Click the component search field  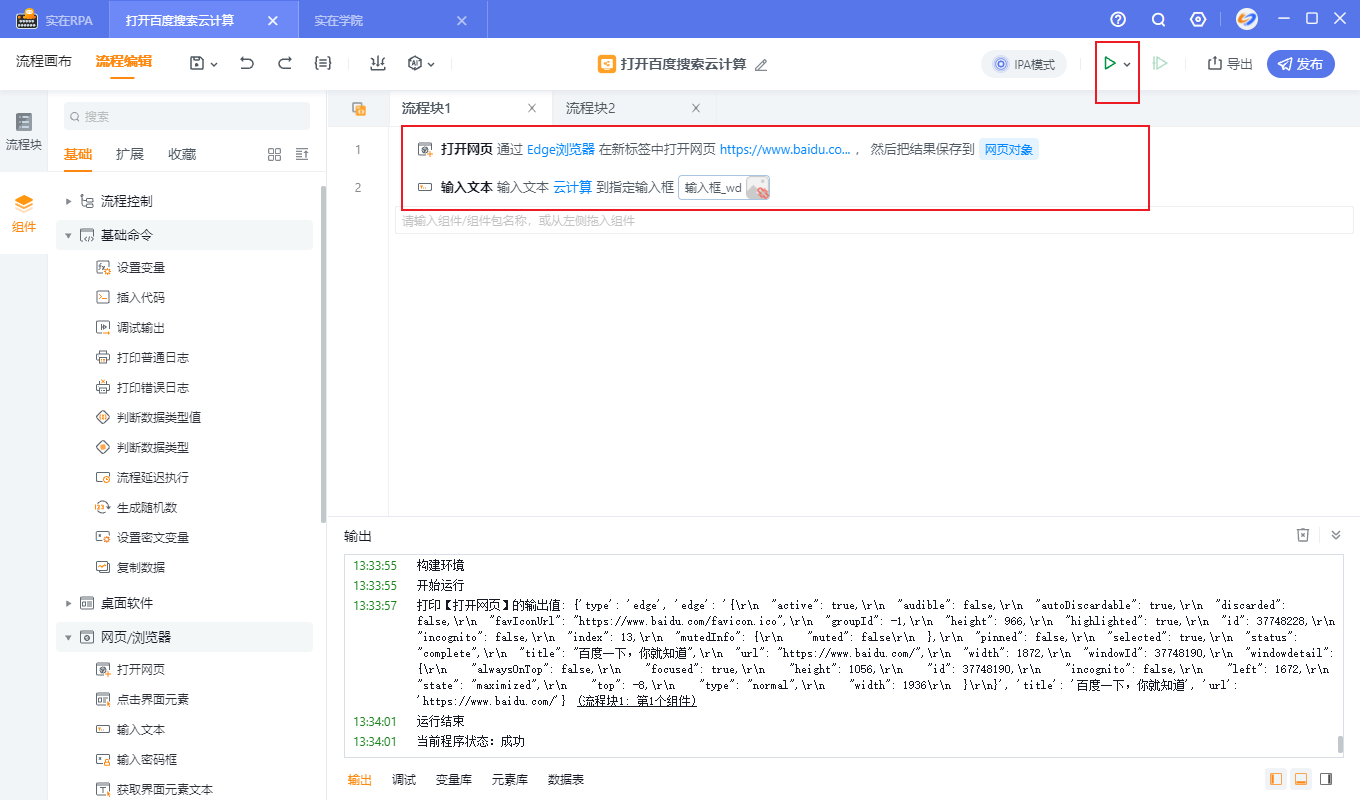click(187, 116)
